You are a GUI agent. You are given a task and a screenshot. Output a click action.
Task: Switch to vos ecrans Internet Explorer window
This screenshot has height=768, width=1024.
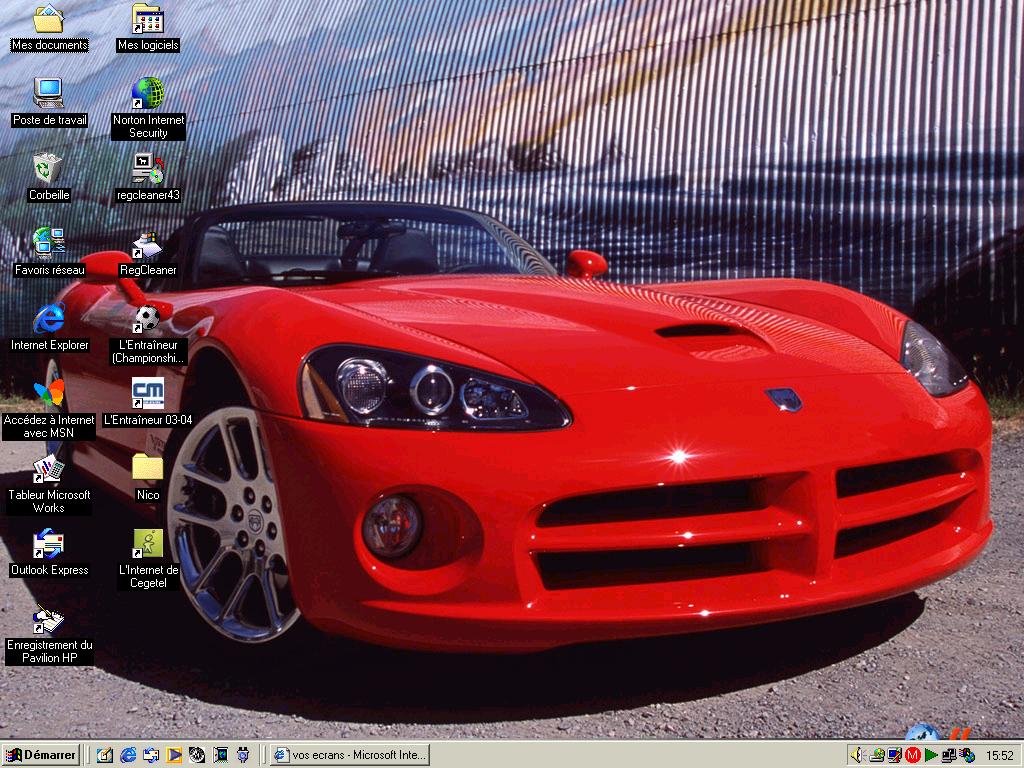pos(349,755)
